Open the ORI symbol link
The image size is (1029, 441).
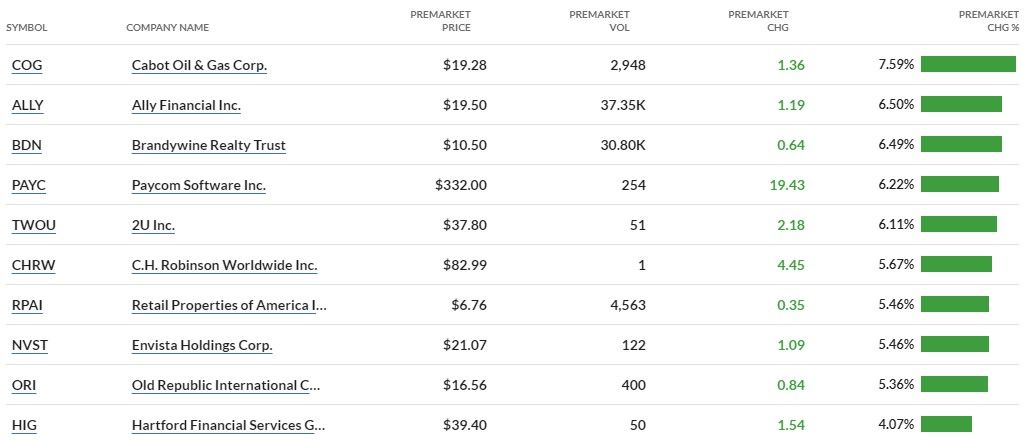click(x=26, y=385)
